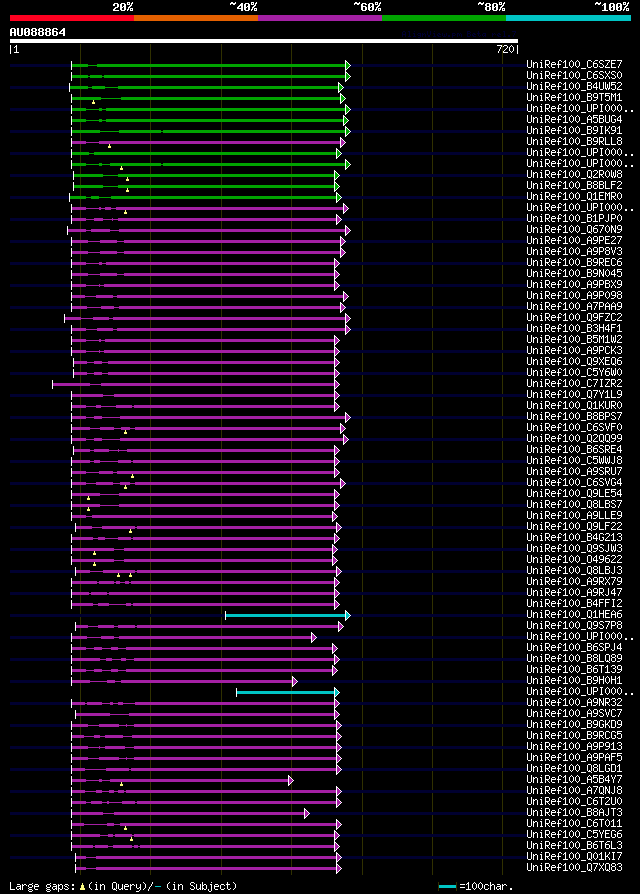Select the UniRef100_C5YEG6 label
640x894 pixels.
(x=574, y=835)
